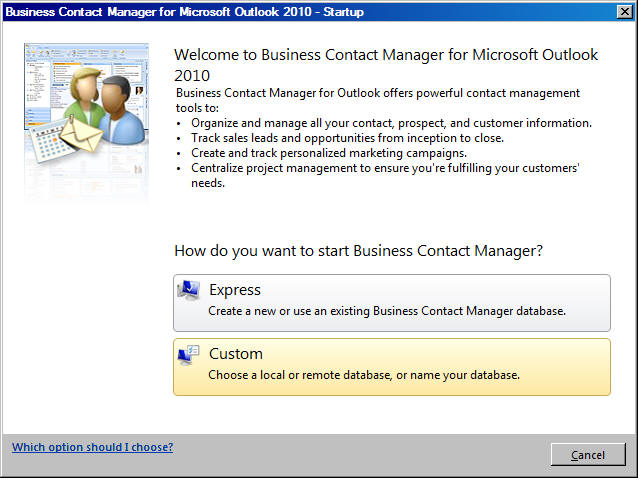Choose the Custom startup option
638x478 pixels.
pyautogui.click(x=392, y=367)
